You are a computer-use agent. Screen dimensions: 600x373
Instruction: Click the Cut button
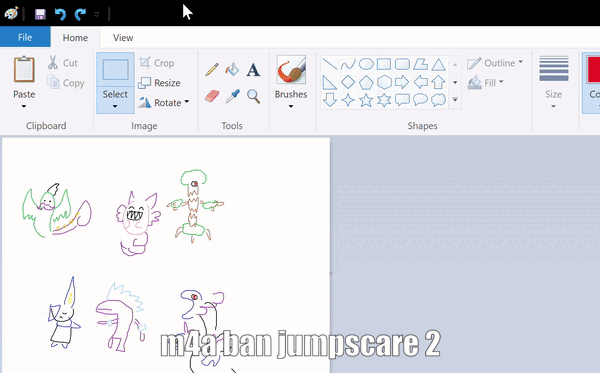point(63,63)
